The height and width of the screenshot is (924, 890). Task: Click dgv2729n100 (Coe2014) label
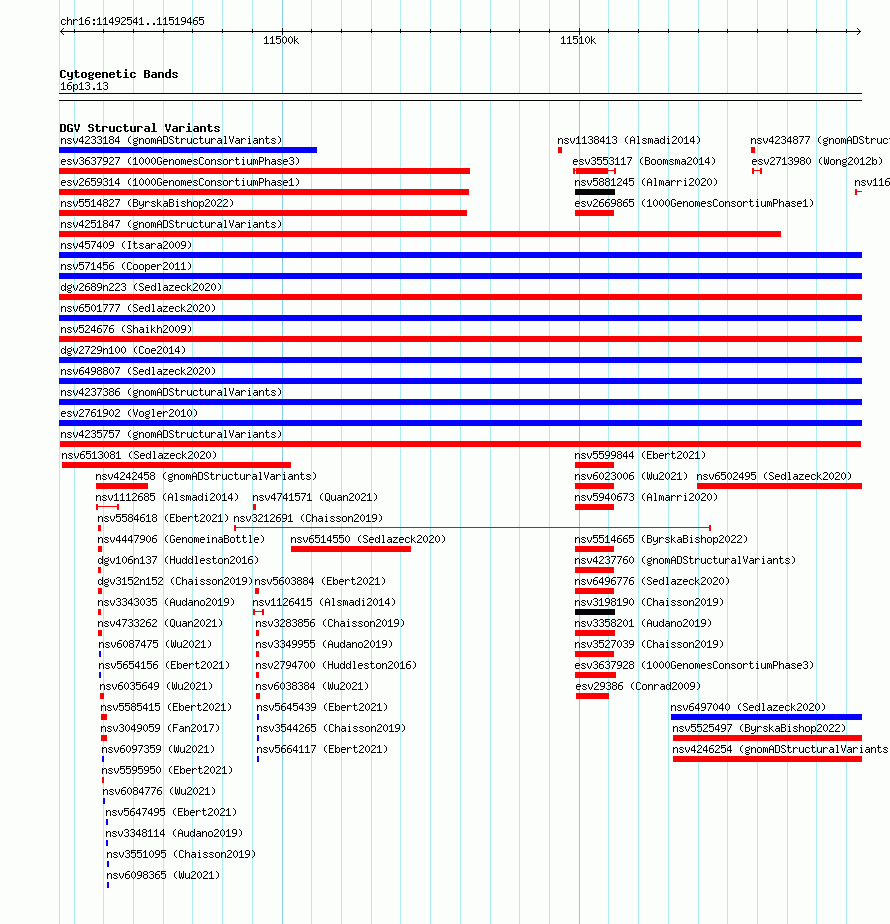tap(123, 351)
